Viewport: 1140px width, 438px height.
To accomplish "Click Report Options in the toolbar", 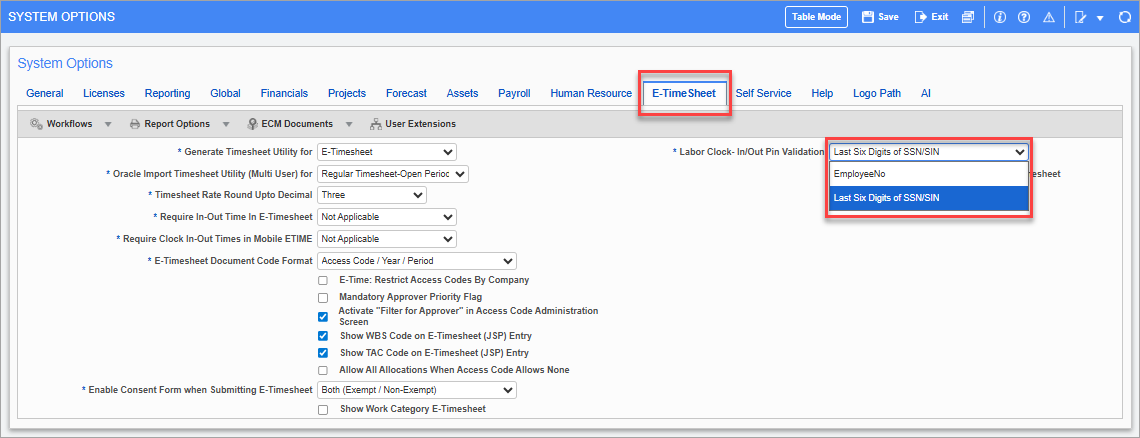I will (x=169, y=124).
